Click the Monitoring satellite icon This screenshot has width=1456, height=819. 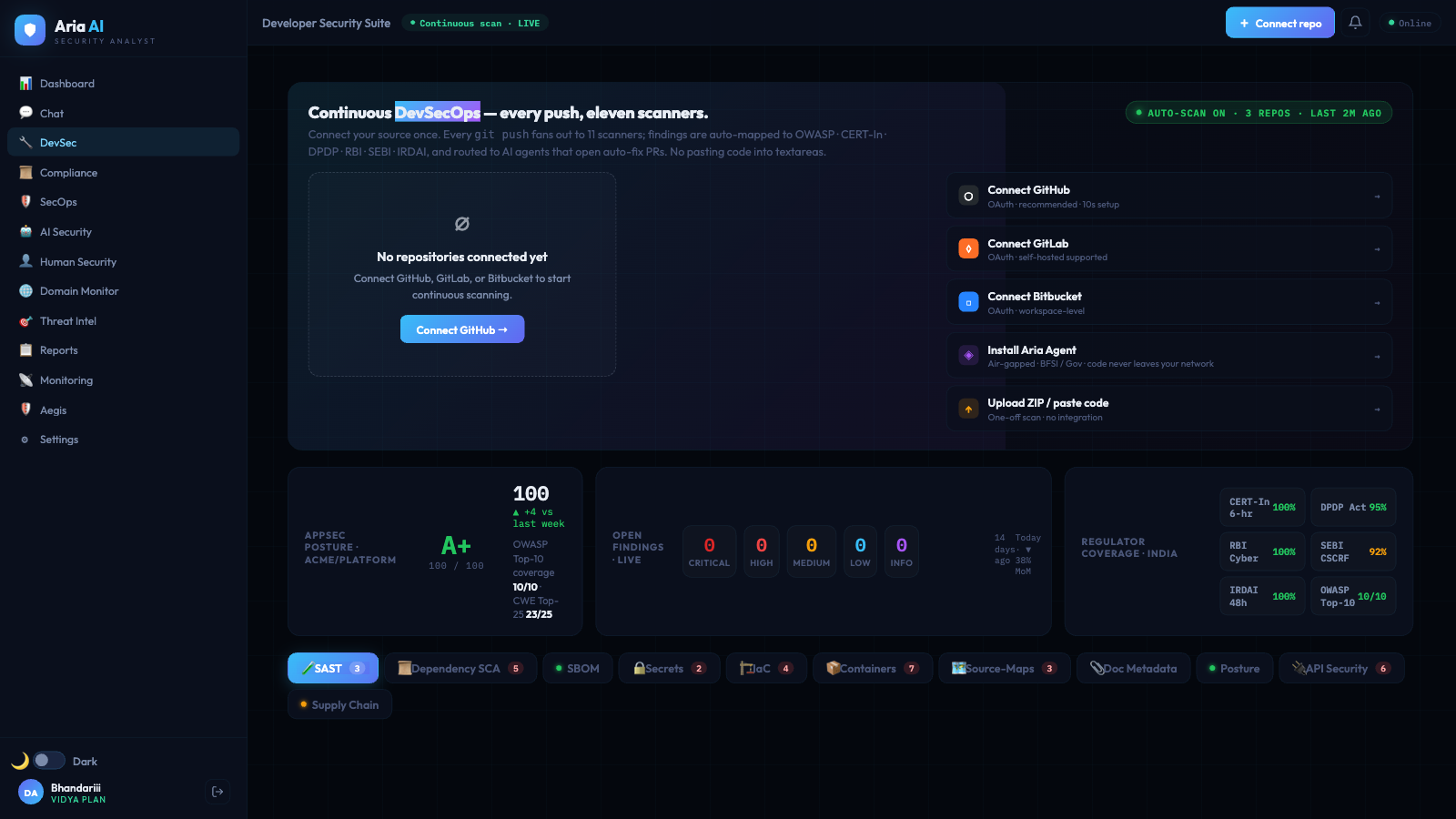[25, 380]
